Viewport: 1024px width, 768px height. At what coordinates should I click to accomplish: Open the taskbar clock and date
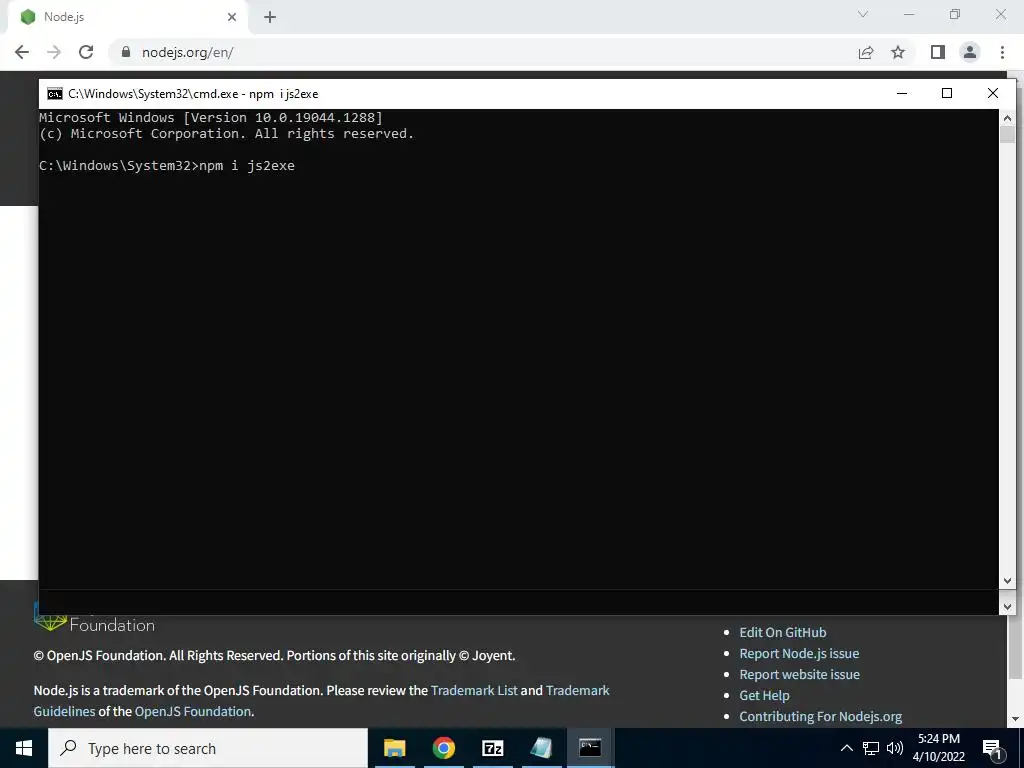pyautogui.click(x=938, y=748)
